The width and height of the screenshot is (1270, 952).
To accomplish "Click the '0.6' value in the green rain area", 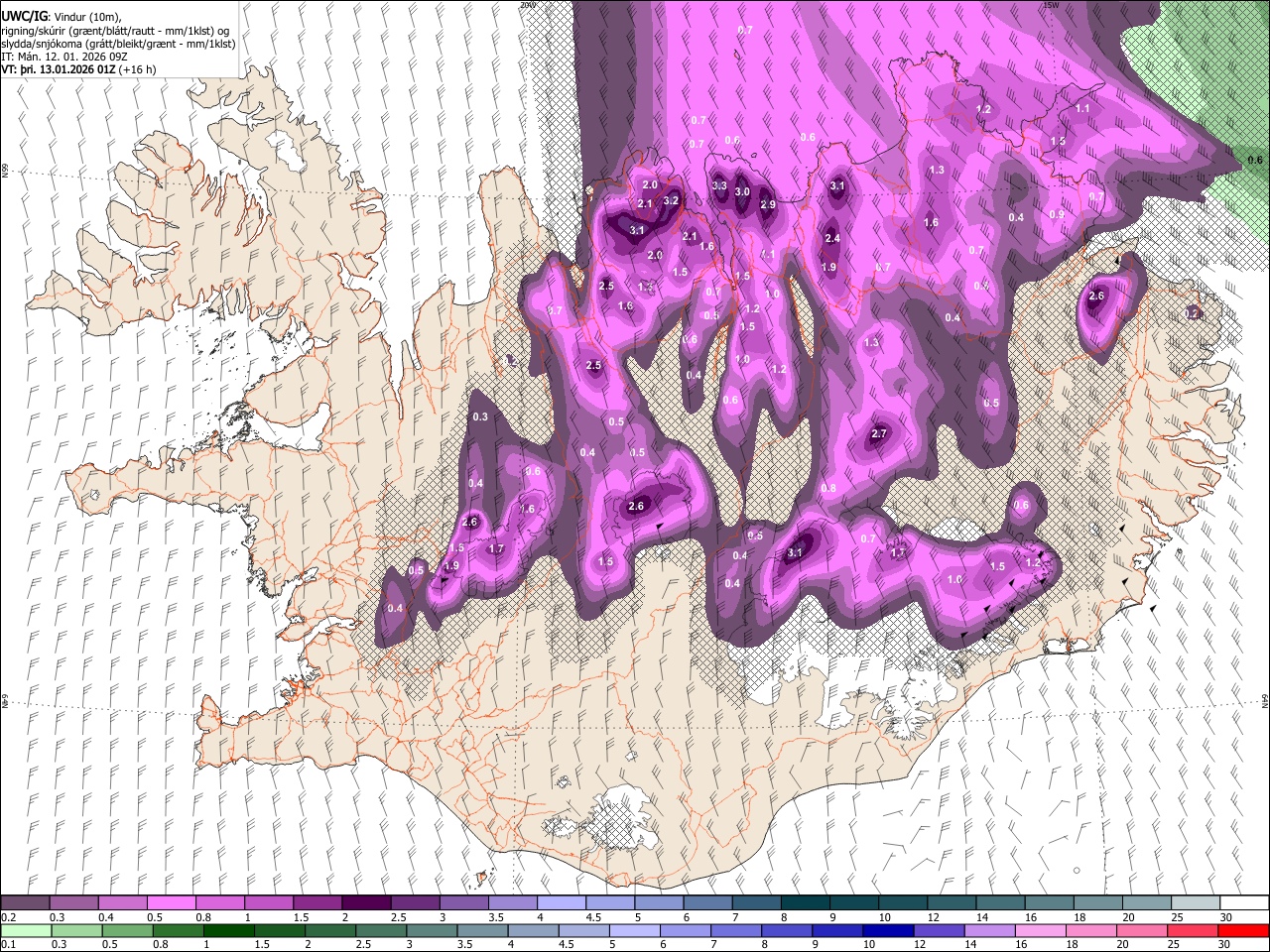I will point(1254,160).
